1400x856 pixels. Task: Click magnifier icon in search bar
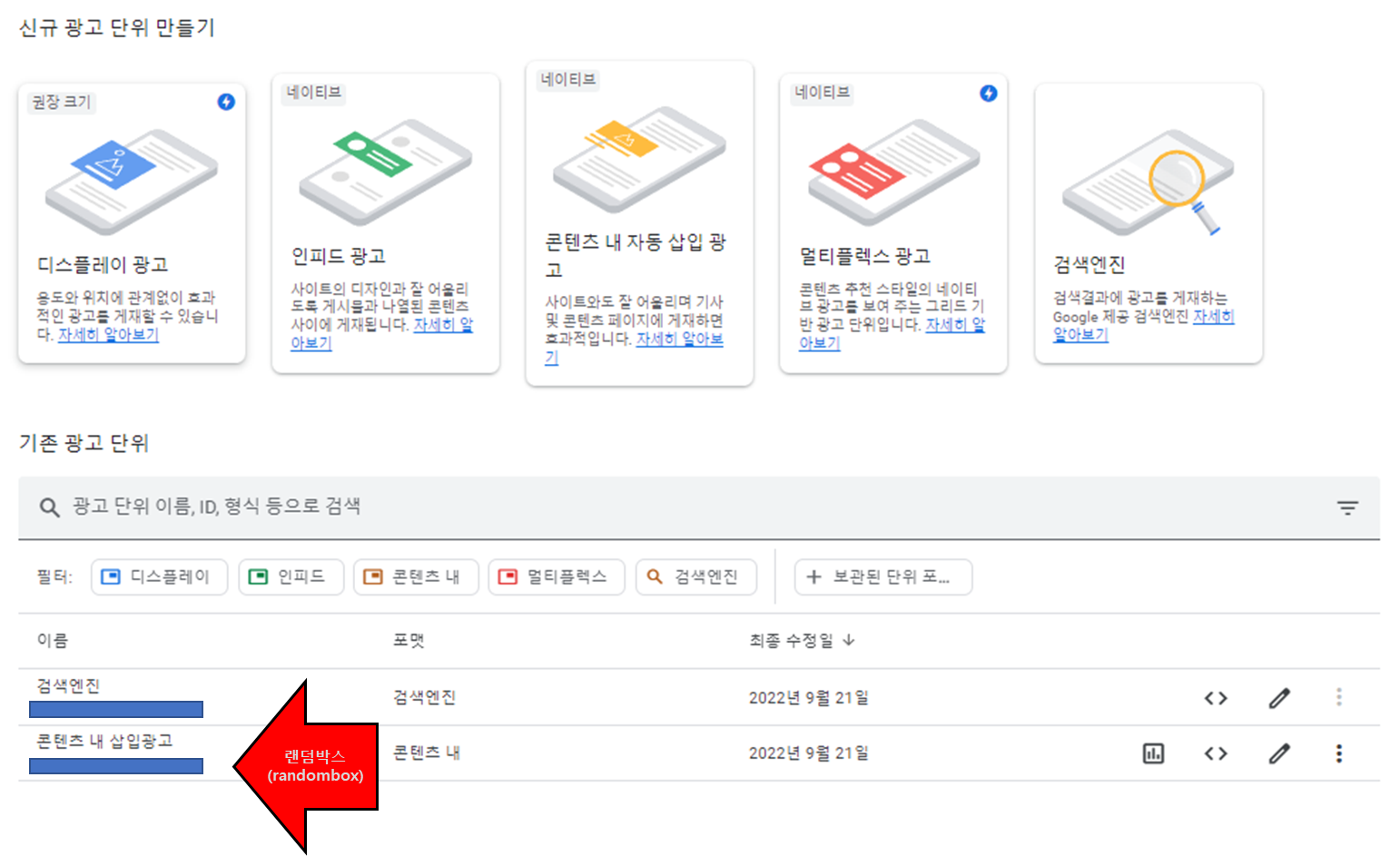pos(49,507)
